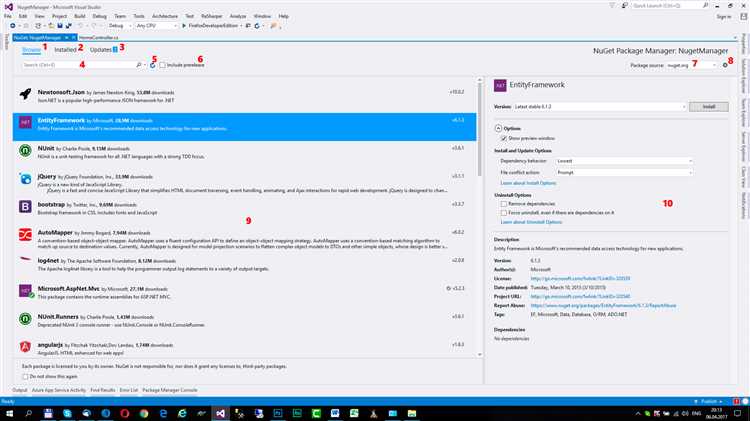Click the Navigate Backward toolbar icon
Screen dimensions: 750x421
click(13, 25)
